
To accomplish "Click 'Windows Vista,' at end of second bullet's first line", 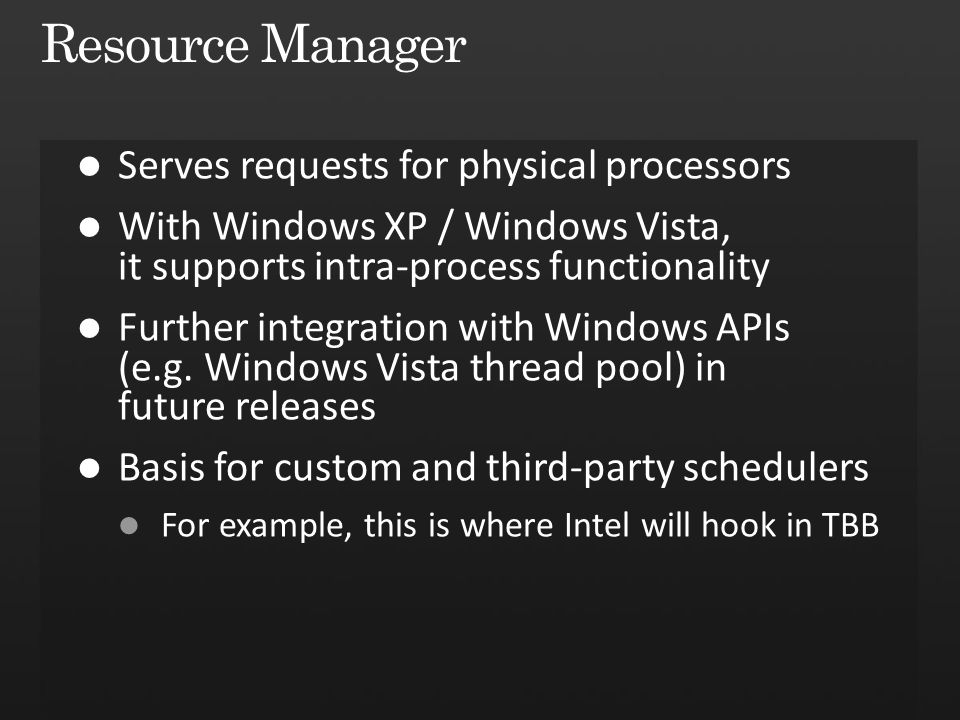I will [598, 227].
